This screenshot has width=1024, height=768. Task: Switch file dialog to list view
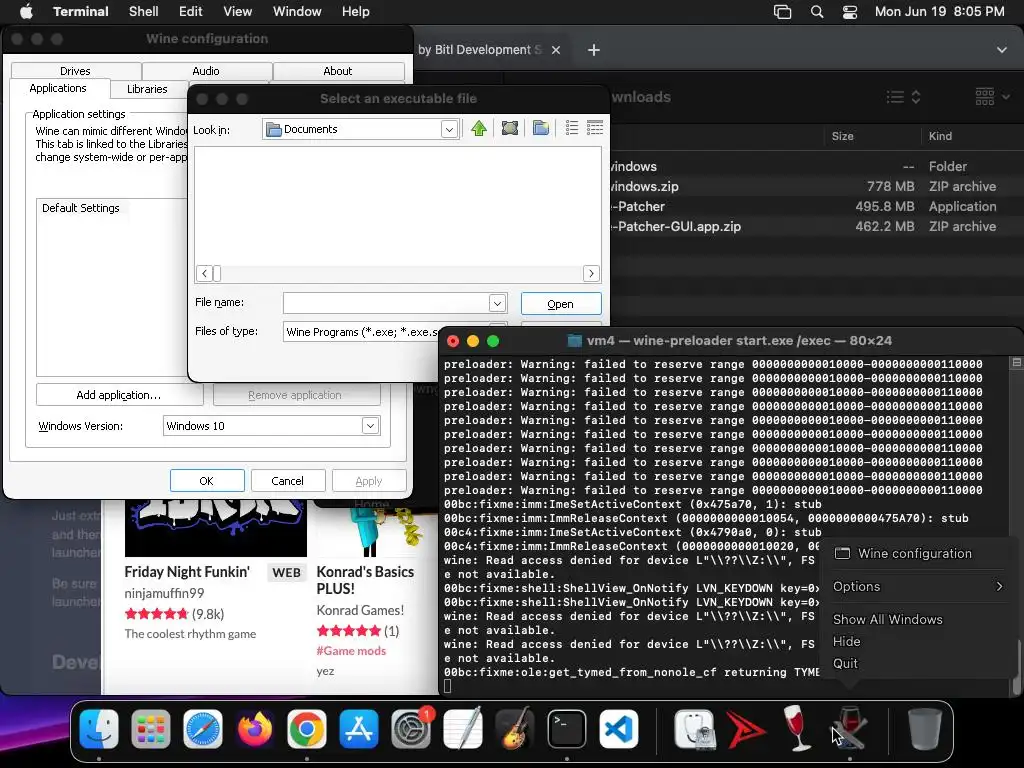point(572,129)
